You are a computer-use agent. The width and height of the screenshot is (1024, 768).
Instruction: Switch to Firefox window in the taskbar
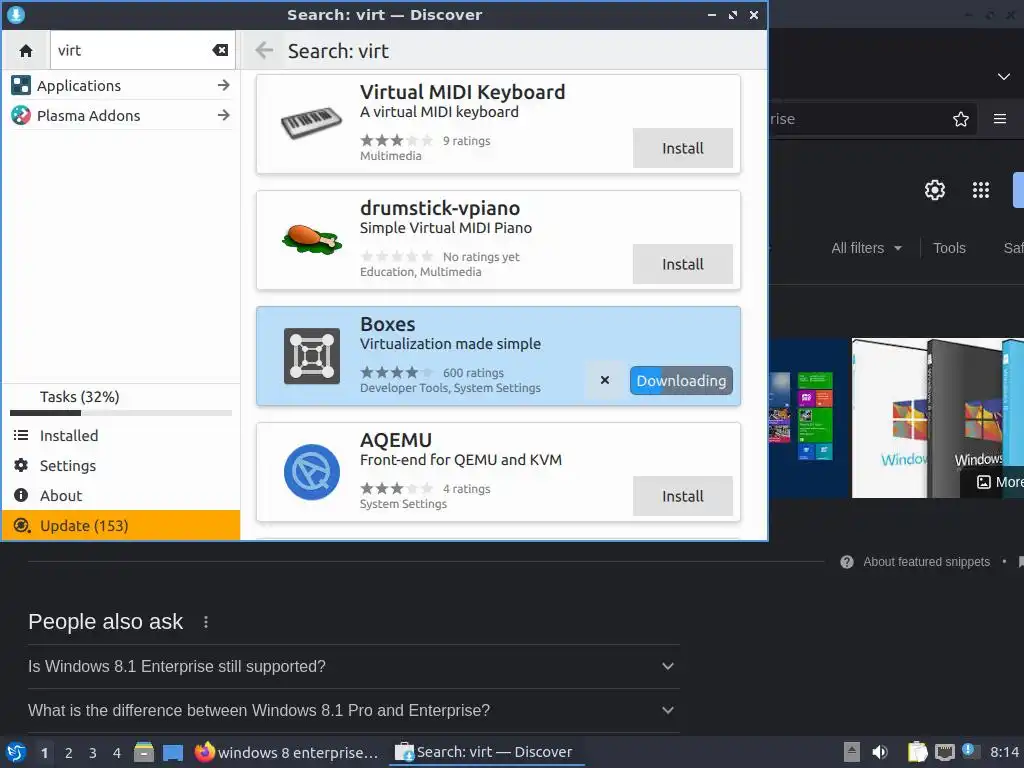pyautogui.click(x=287, y=752)
